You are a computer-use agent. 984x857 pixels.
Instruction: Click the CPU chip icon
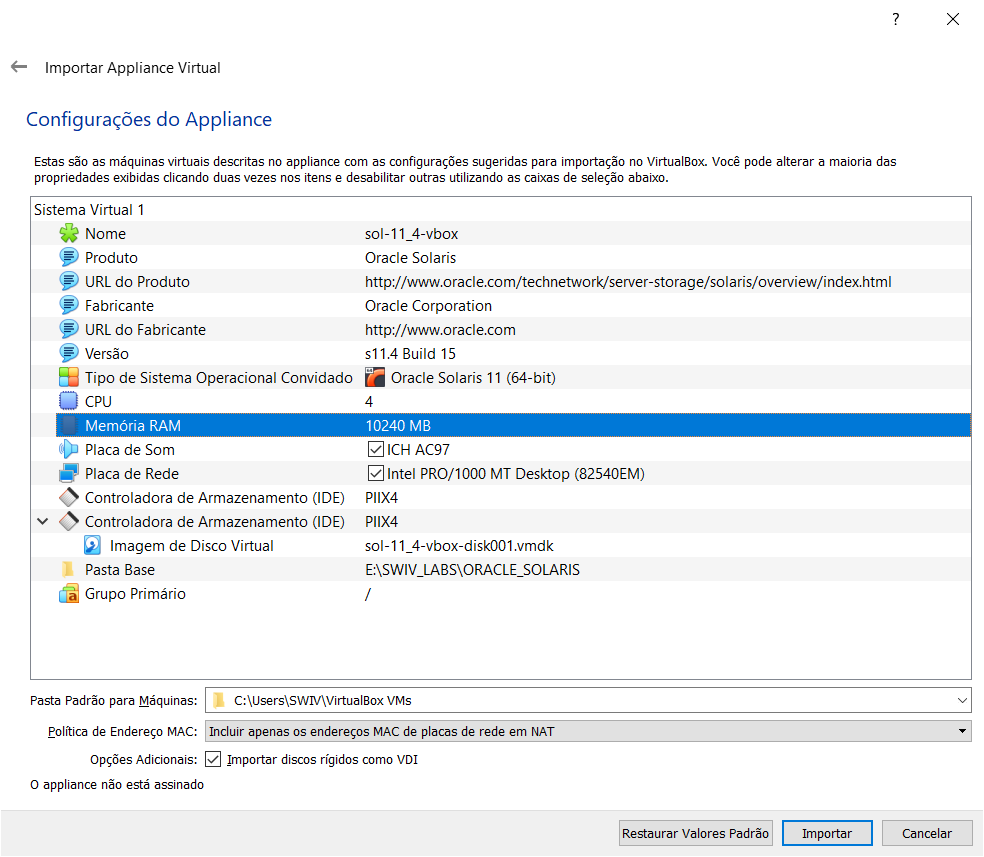(68, 401)
